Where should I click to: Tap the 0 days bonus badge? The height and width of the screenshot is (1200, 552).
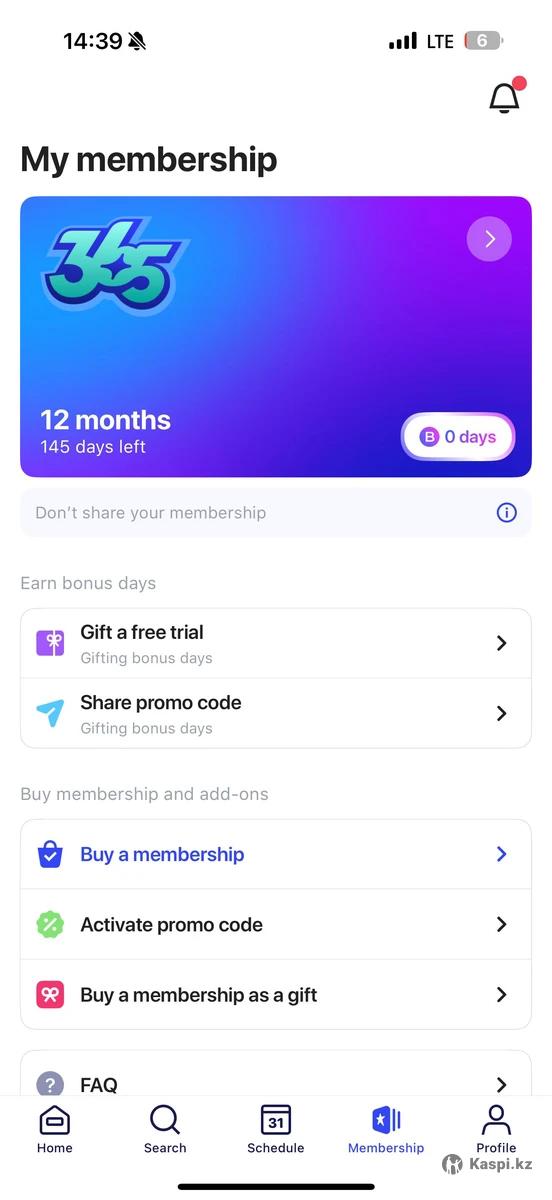[x=458, y=436]
